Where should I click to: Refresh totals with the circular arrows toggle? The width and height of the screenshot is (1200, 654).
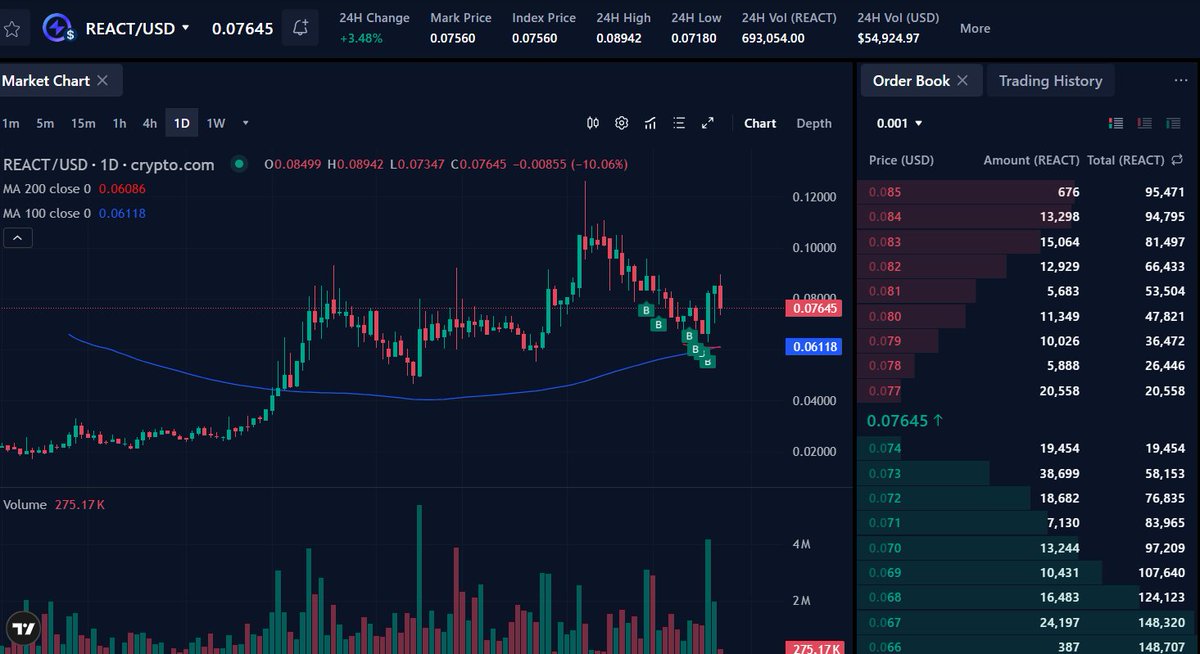pyautogui.click(x=1179, y=160)
